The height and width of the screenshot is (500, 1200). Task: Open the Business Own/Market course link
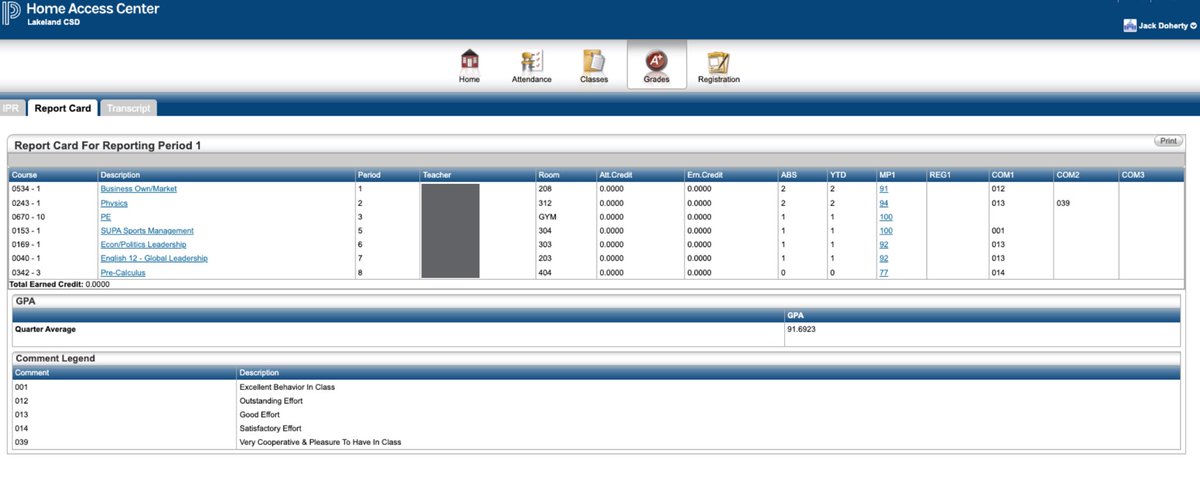[x=139, y=188]
